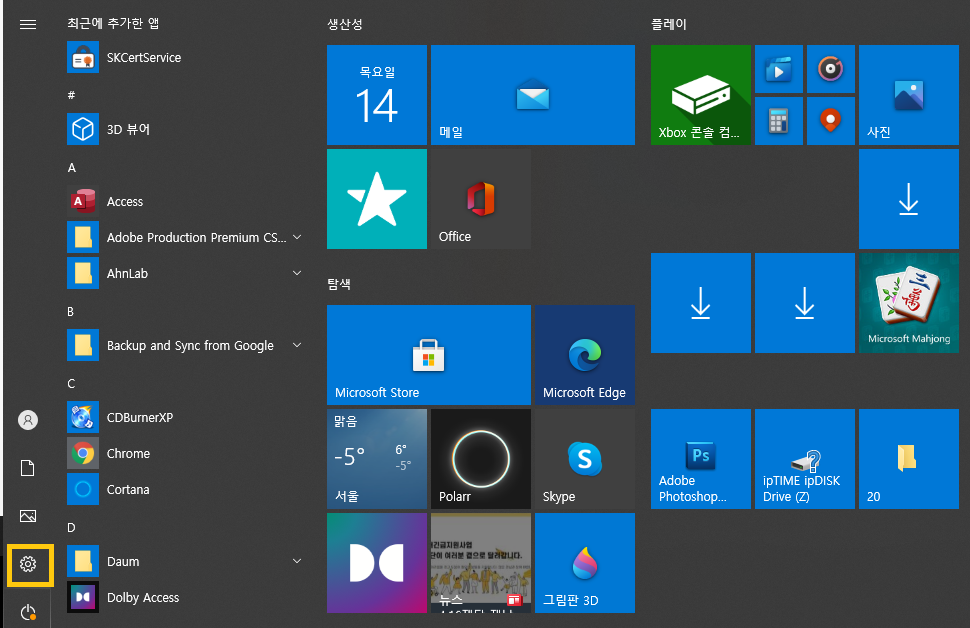Open the 메일 tile
970x628 pixels.
click(533, 95)
